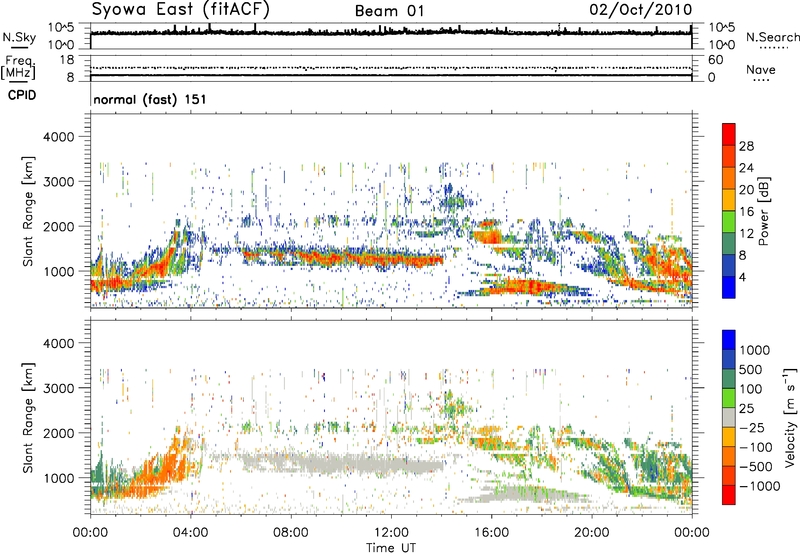Click the 'N.Sky' legend label

(x=19, y=37)
